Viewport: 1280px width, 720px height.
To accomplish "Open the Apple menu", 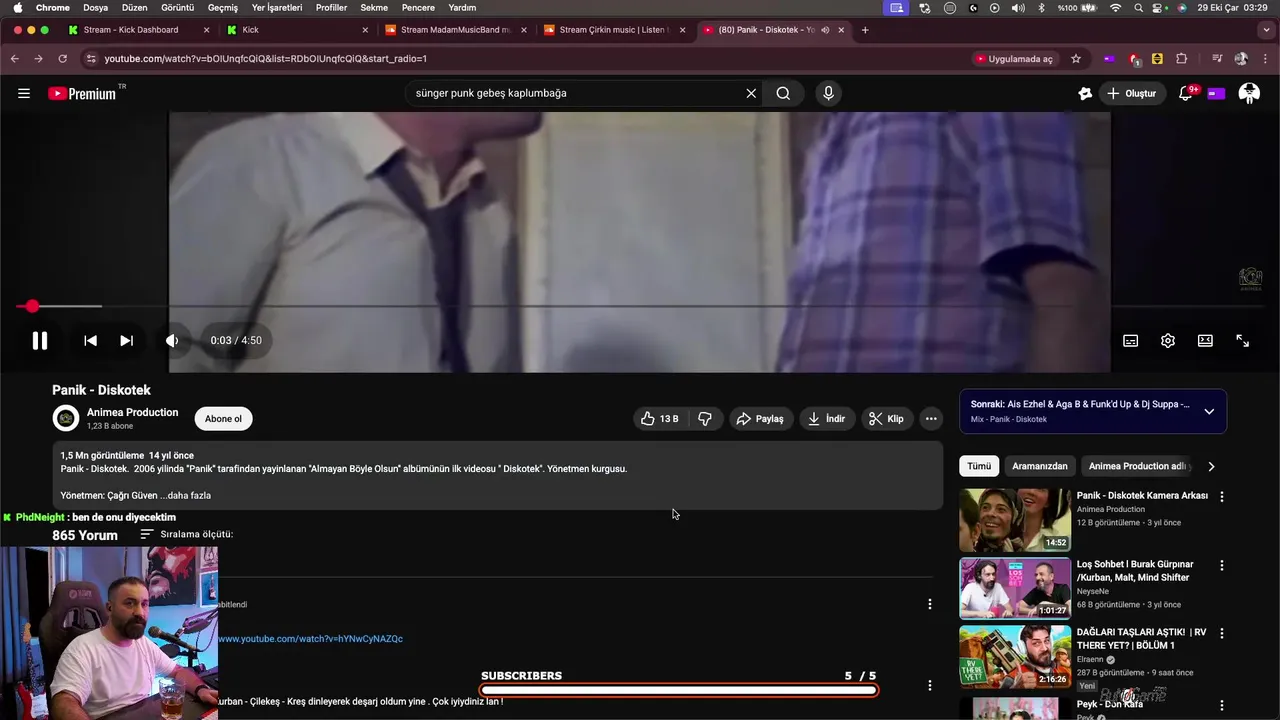I will pos(17,7).
